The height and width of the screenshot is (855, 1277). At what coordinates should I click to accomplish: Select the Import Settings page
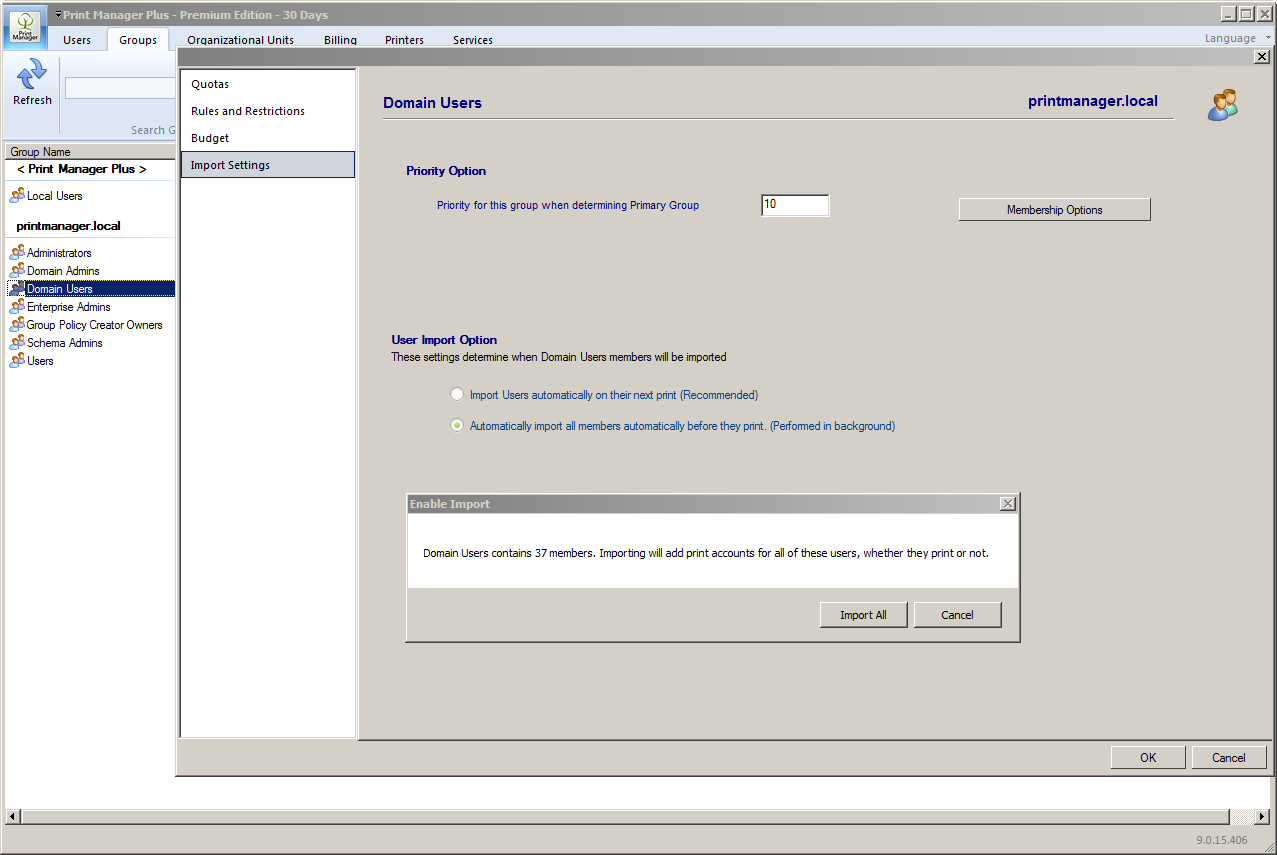click(x=268, y=165)
